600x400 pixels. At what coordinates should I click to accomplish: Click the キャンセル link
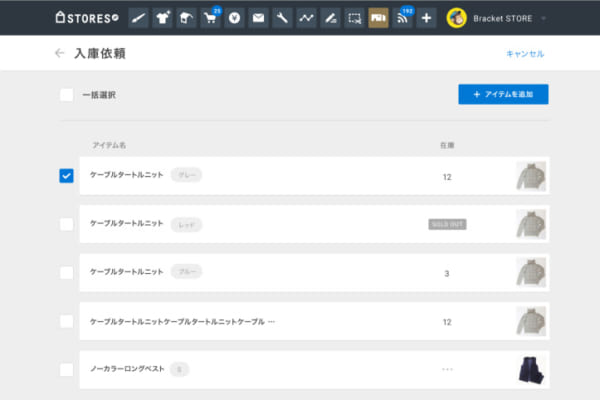coord(525,54)
